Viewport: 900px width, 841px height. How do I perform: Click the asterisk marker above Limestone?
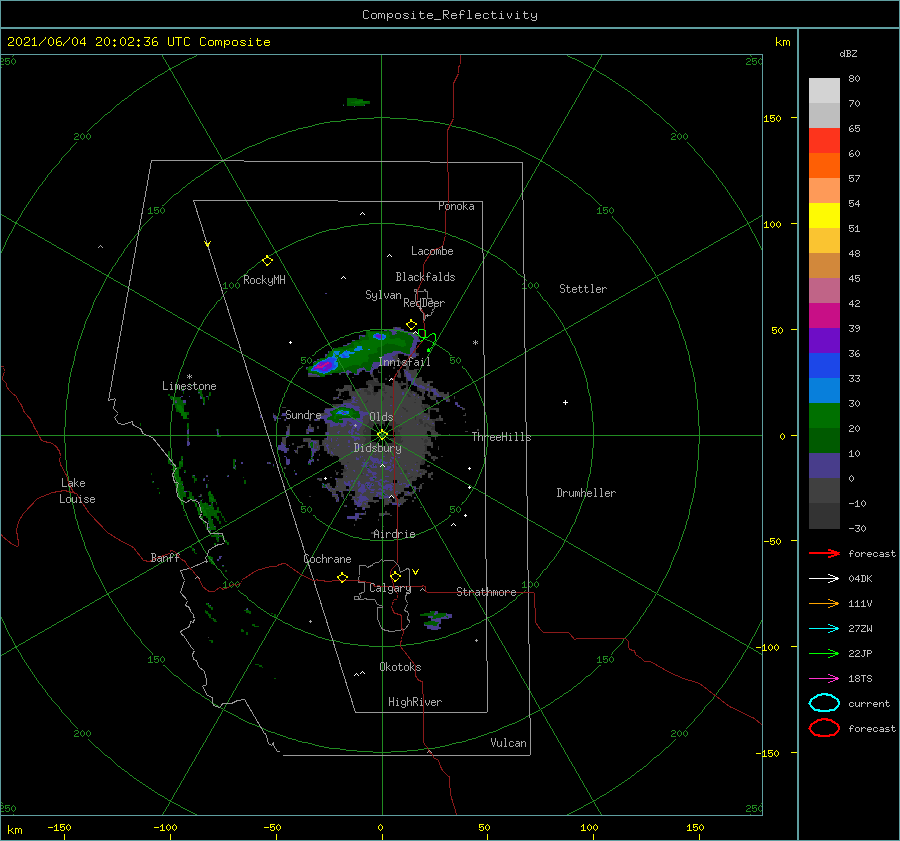tap(189, 377)
